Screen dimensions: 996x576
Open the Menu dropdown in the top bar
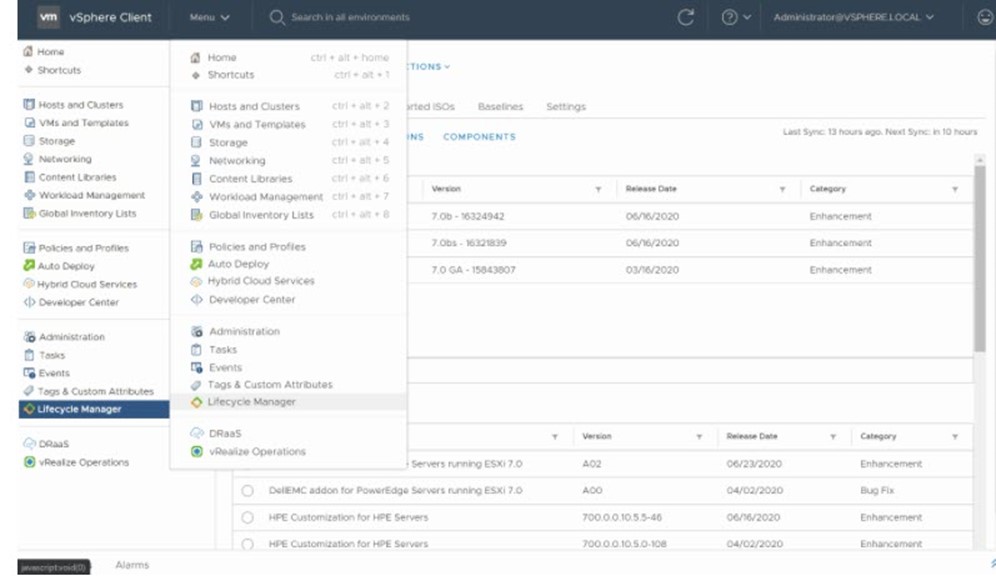pyautogui.click(x=210, y=17)
